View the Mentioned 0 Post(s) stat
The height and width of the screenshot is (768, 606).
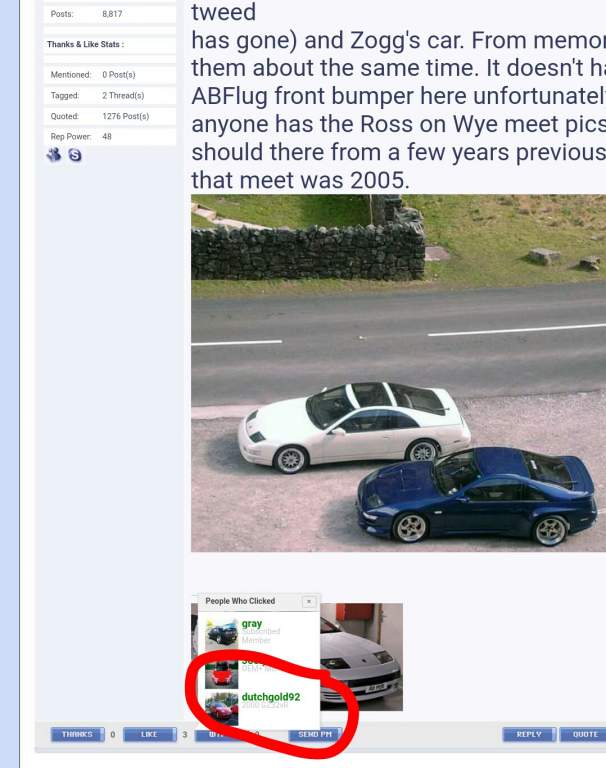(x=110, y=75)
